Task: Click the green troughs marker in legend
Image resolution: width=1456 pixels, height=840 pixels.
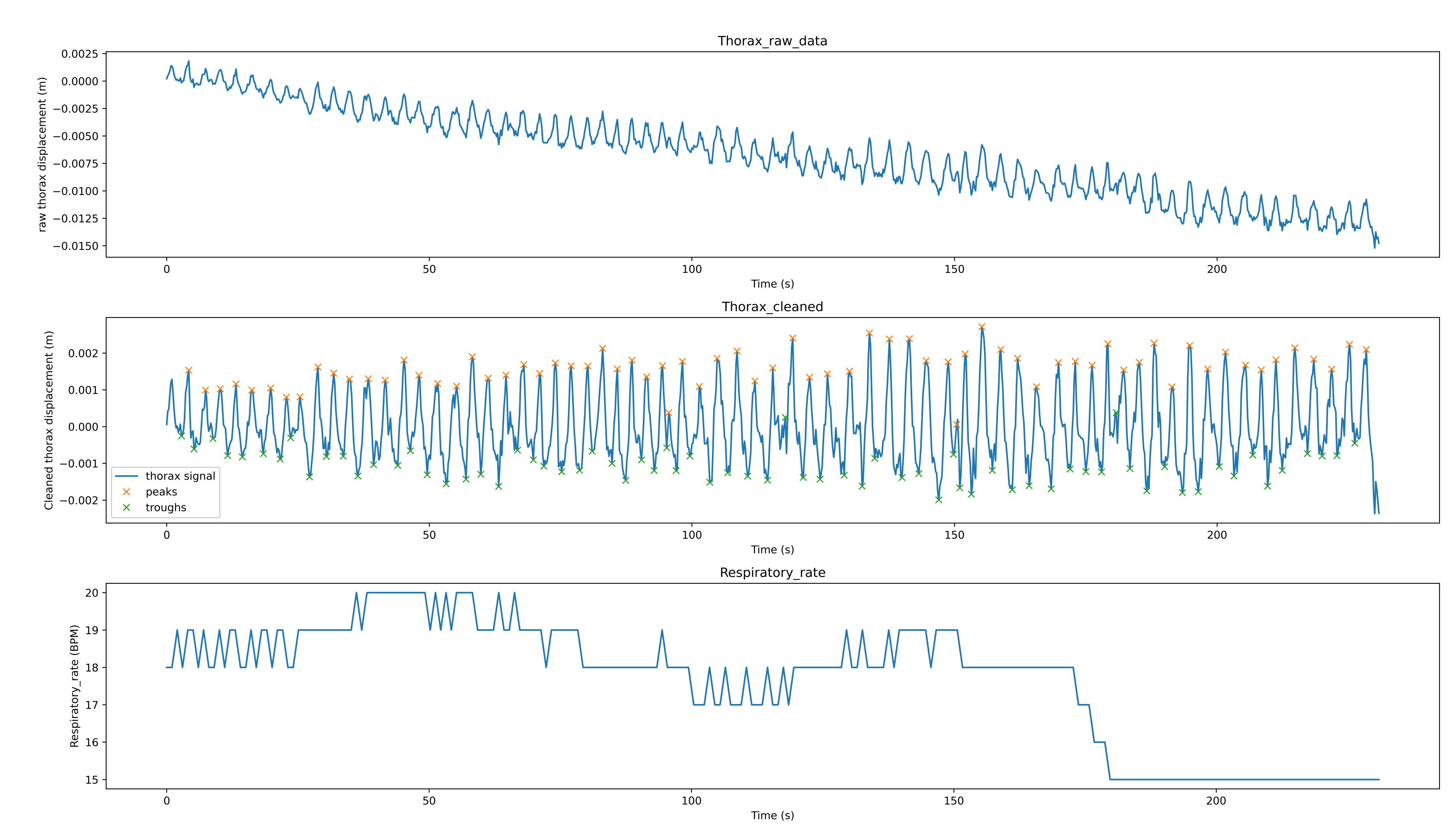Action: pos(127,507)
